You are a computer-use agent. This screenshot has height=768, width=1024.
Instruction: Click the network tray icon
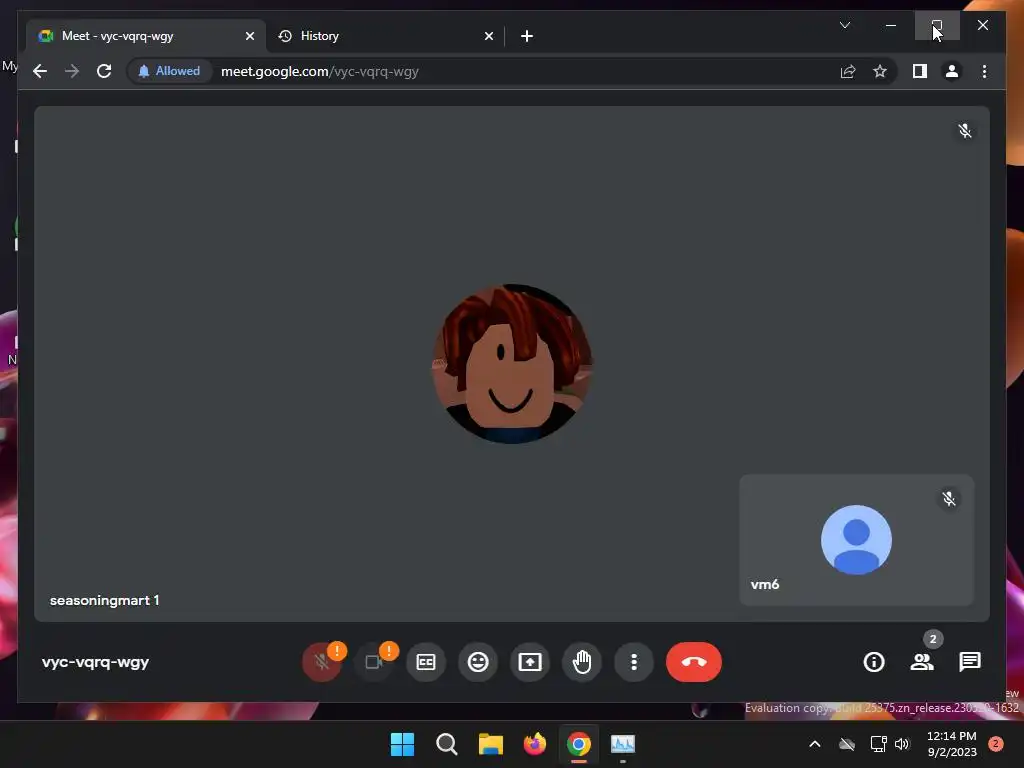click(x=878, y=744)
